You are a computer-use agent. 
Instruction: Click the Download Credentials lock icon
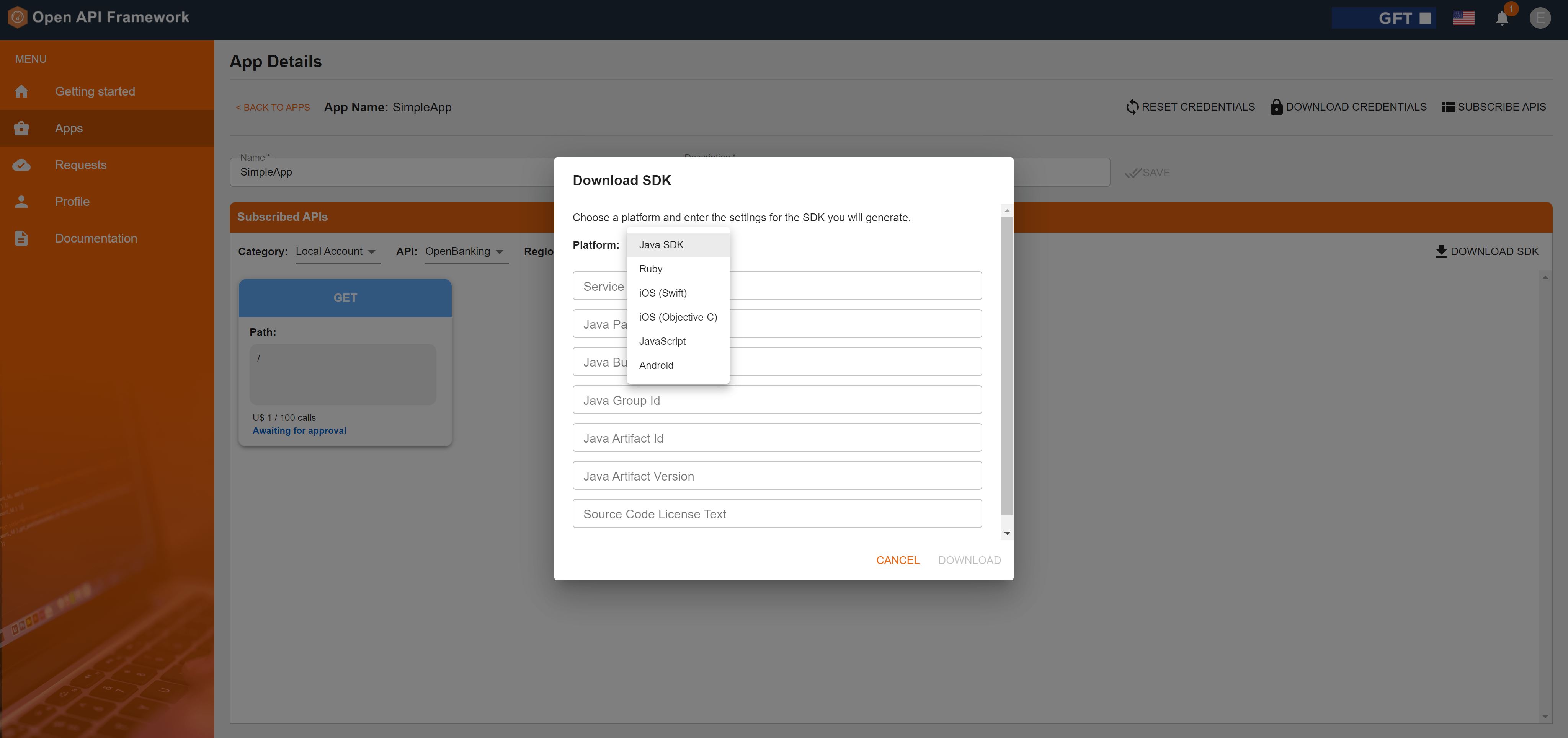[x=1276, y=106]
